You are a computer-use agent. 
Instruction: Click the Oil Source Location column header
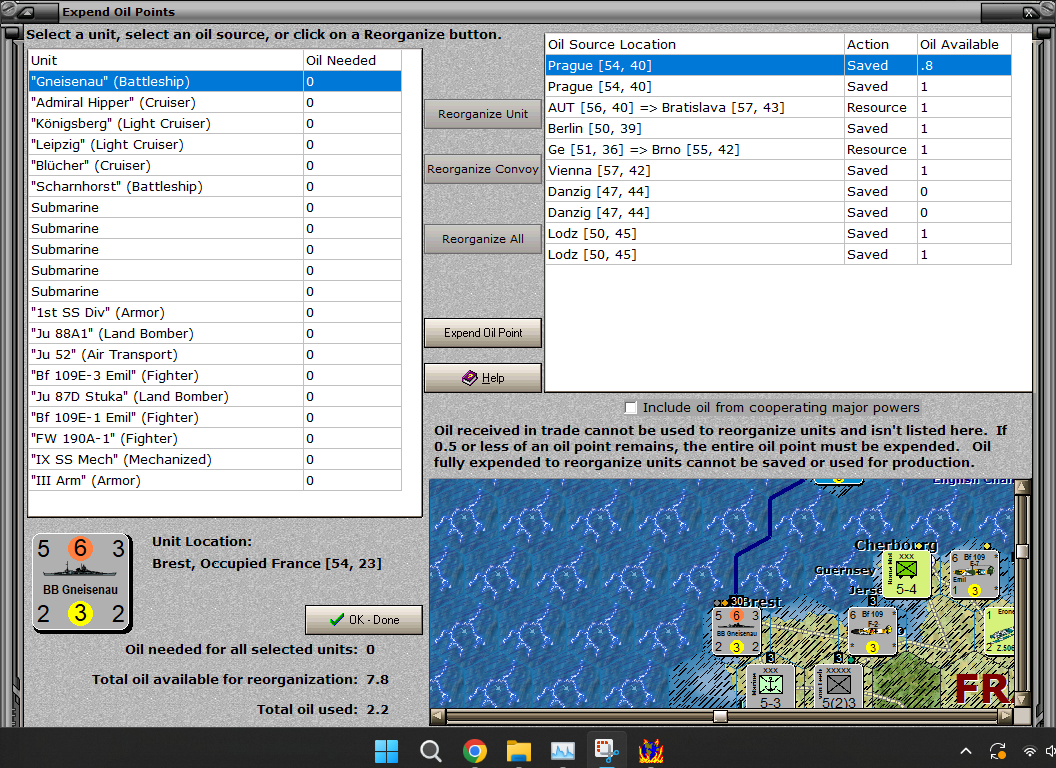coord(694,44)
